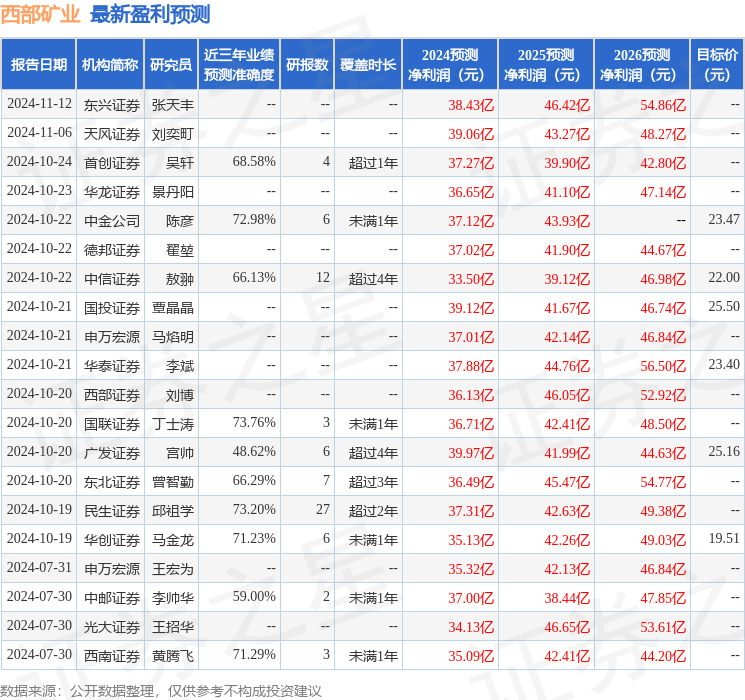745x700 pixels.
Task: Click analyst name 张天丰
Action: point(172,105)
